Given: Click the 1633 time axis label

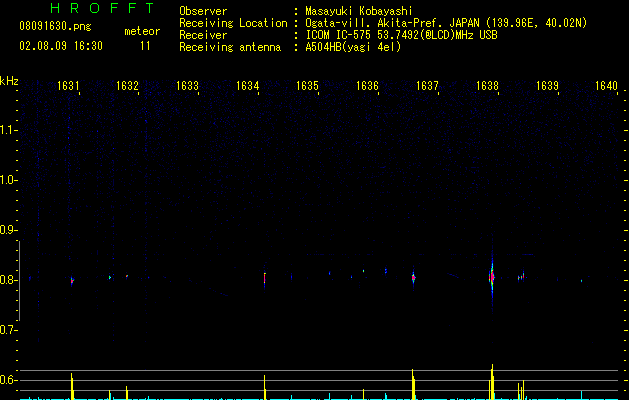Looking at the screenshot, I should 187,86.
